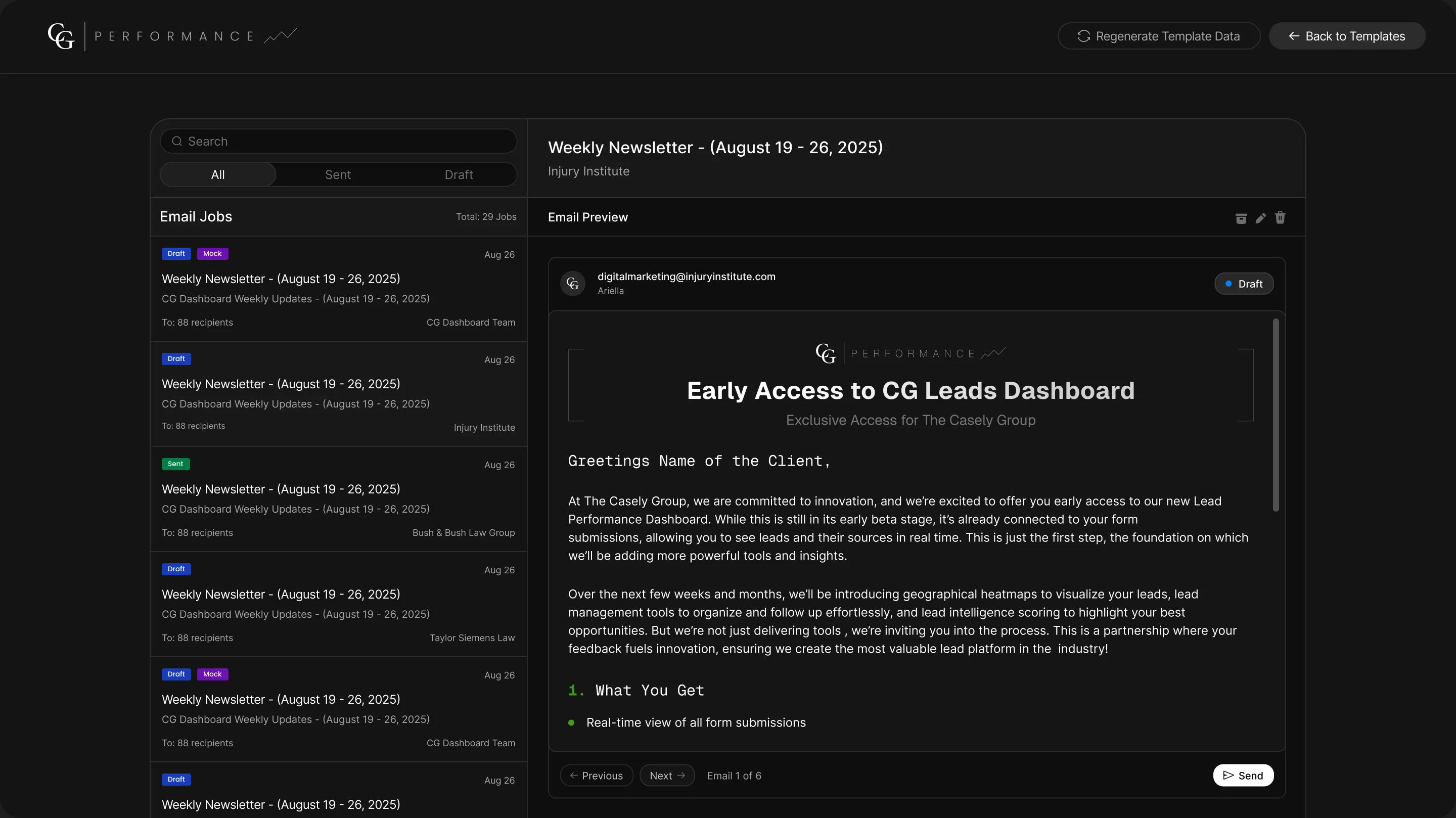Click 'Injury Institute' subtitle under newsletter title
The image size is (1456, 818).
(x=588, y=171)
